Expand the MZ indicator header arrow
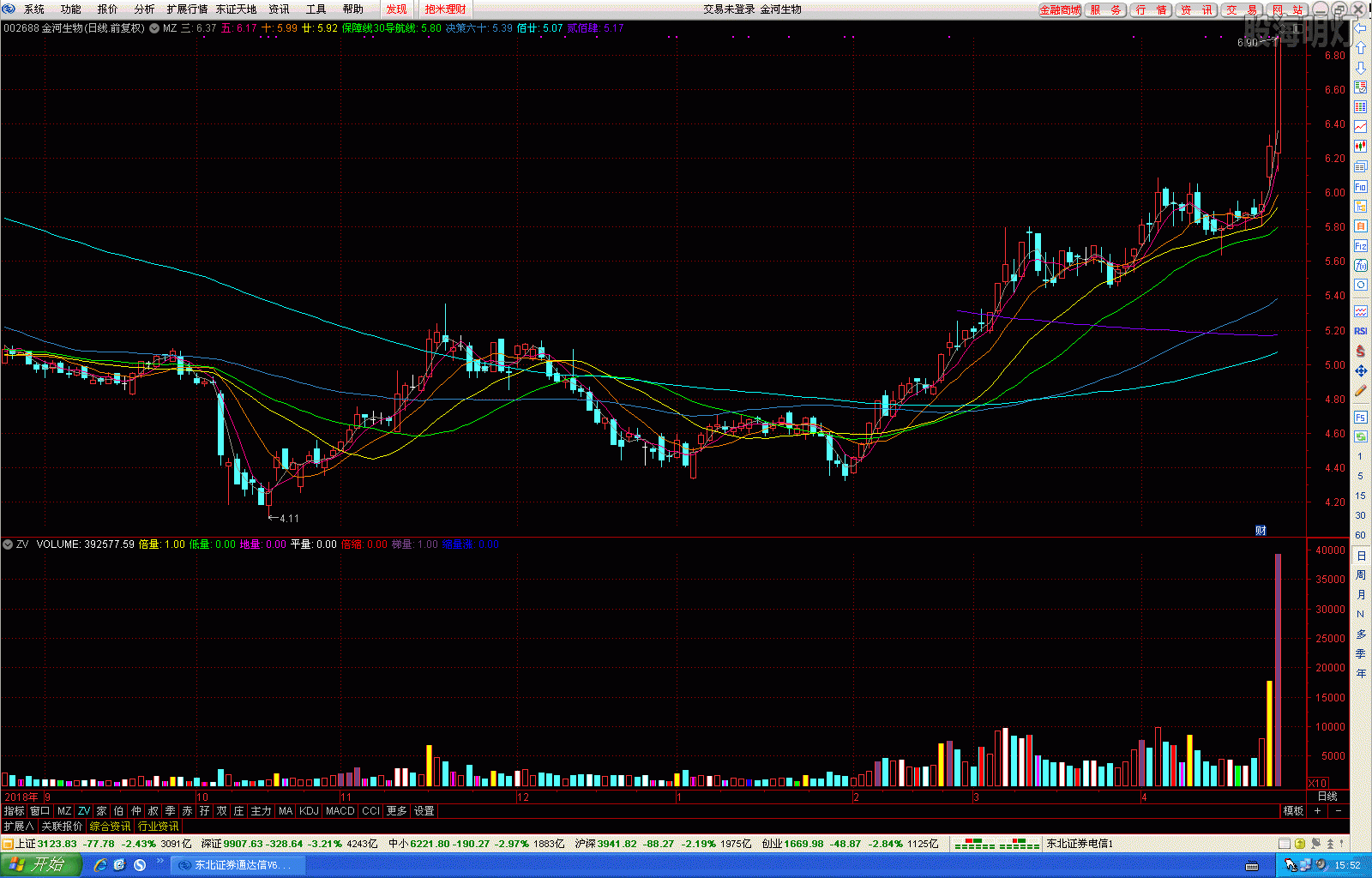 154,28
